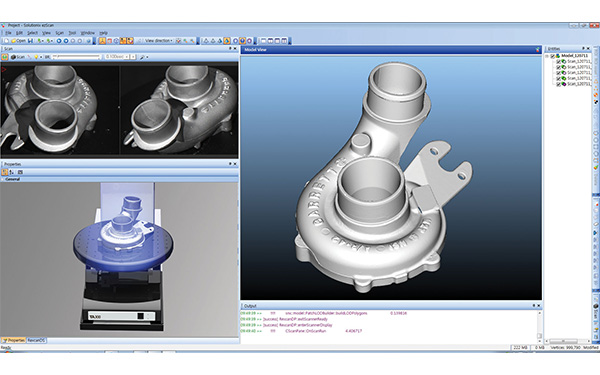Open the Tool menu
The height and width of the screenshot is (375, 600).
pos(72,33)
